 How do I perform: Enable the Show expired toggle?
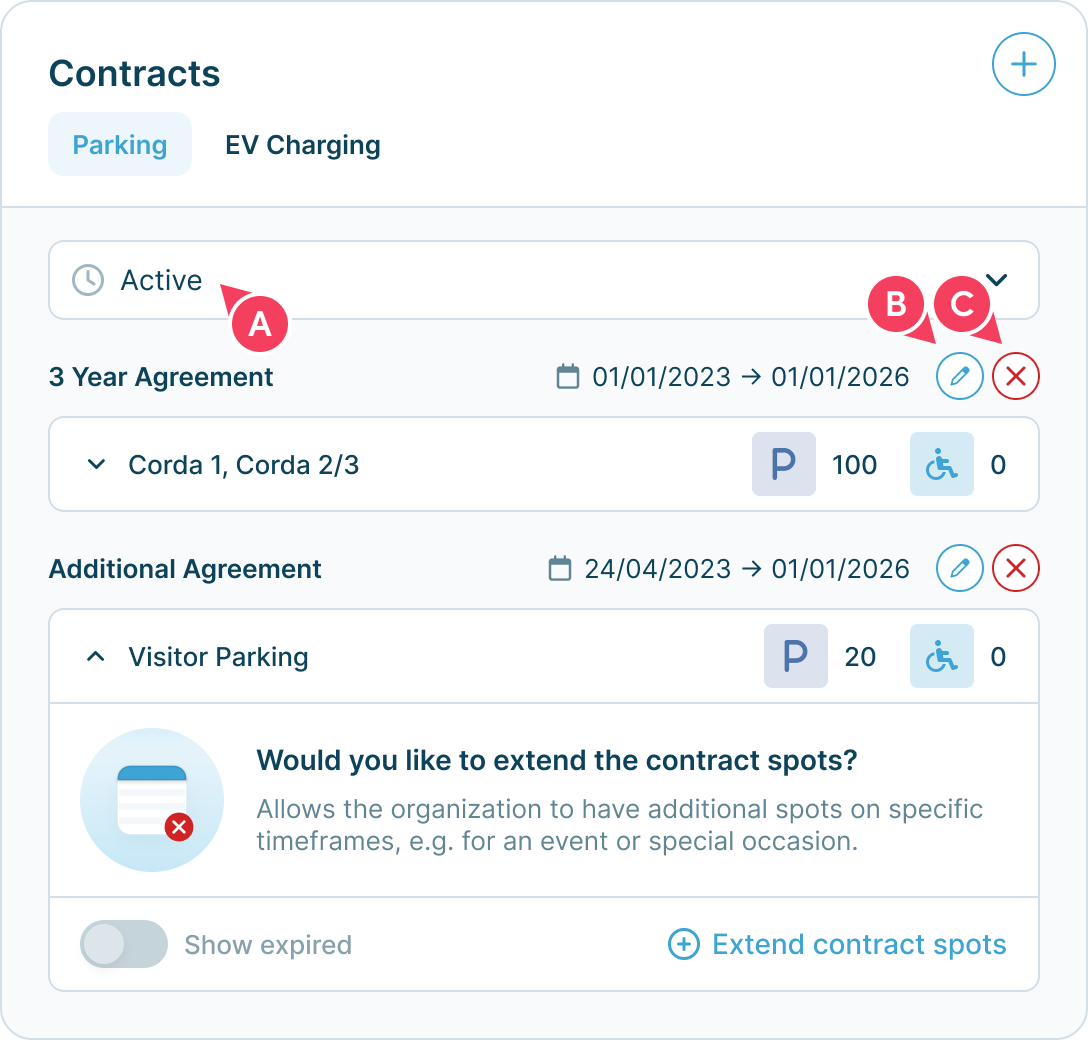point(124,944)
